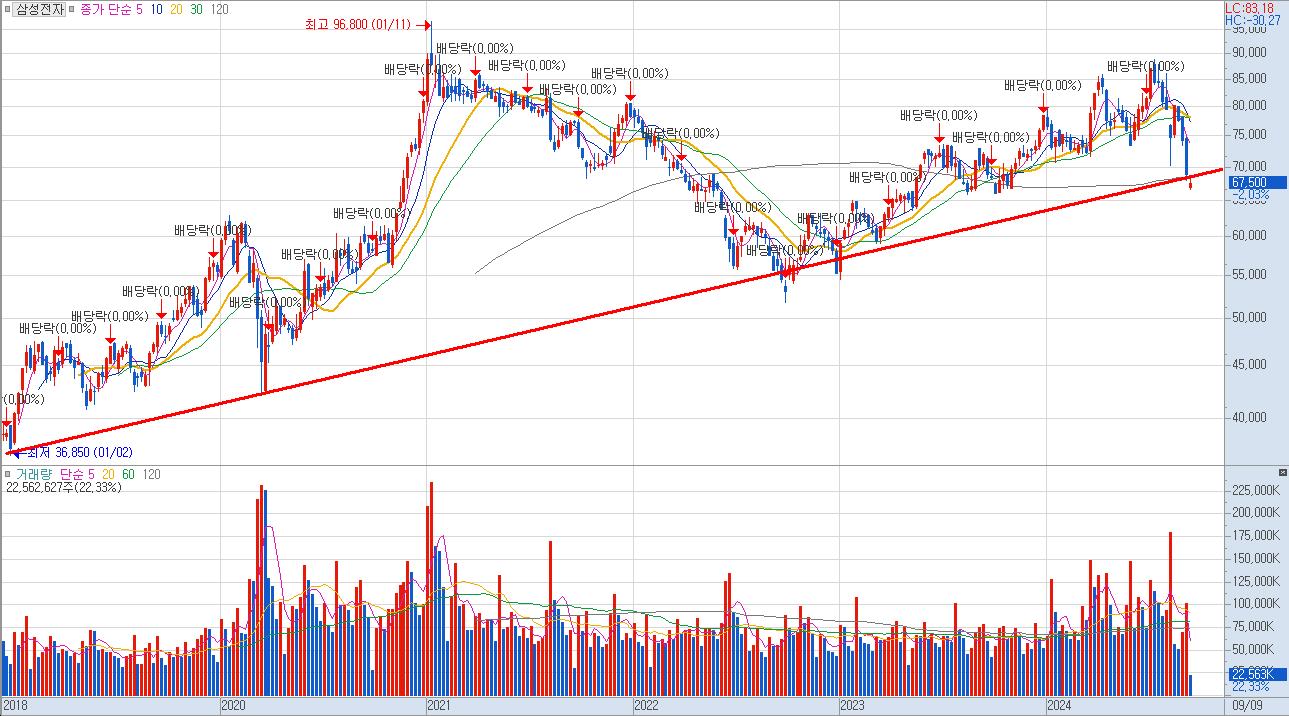Click the 100,000K volume axis label
Image resolution: width=1289 pixels, height=716 pixels.
click(x=1256, y=603)
